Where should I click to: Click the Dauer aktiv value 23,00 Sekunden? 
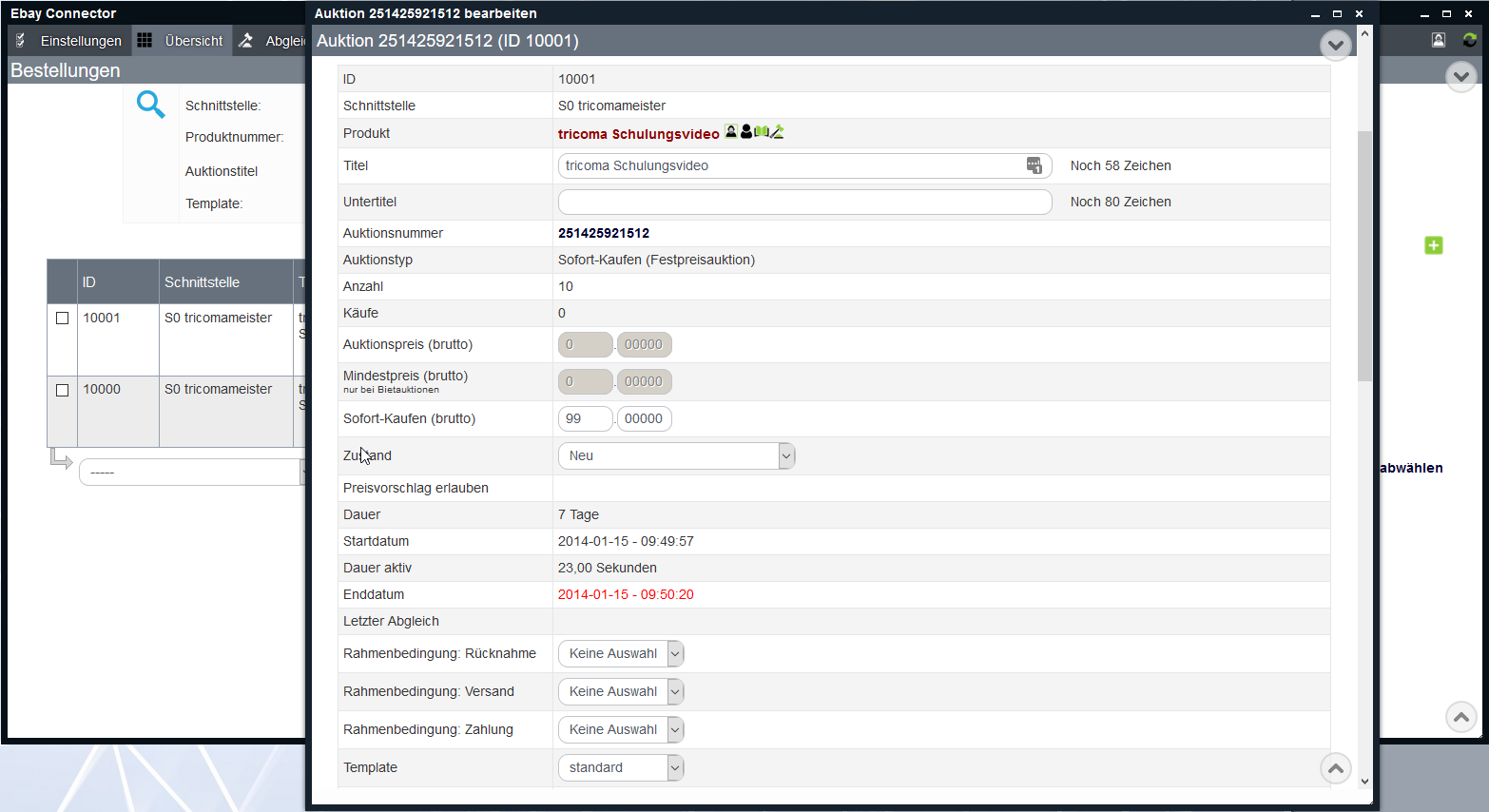(x=607, y=568)
